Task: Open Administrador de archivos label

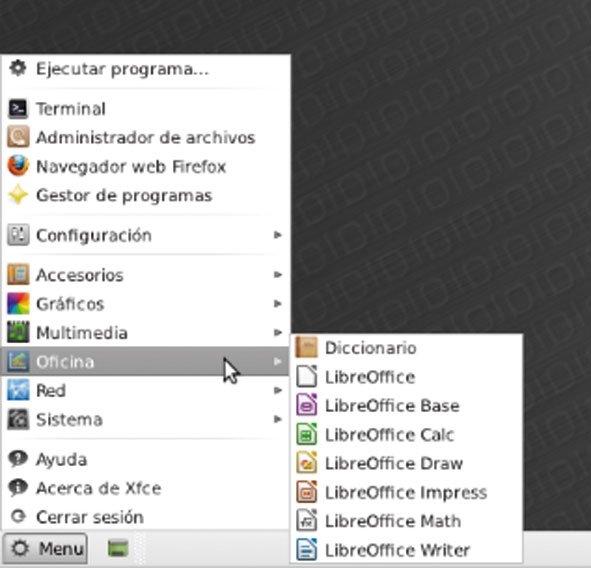Action: (146, 138)
